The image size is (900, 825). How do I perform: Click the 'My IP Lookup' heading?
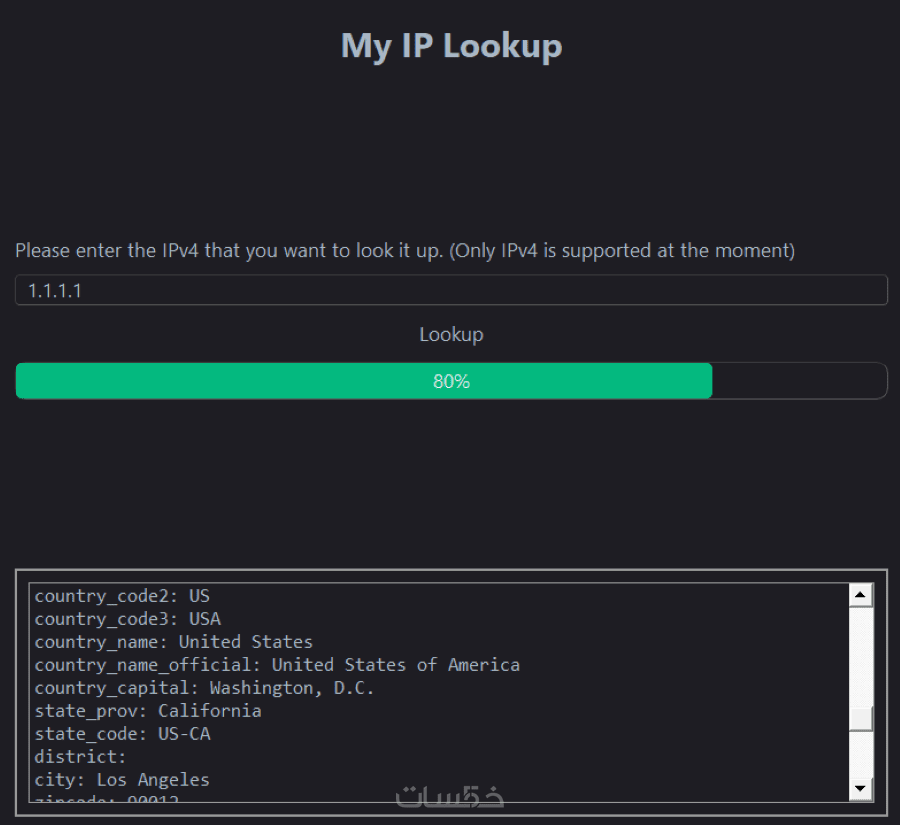point(451,46)
